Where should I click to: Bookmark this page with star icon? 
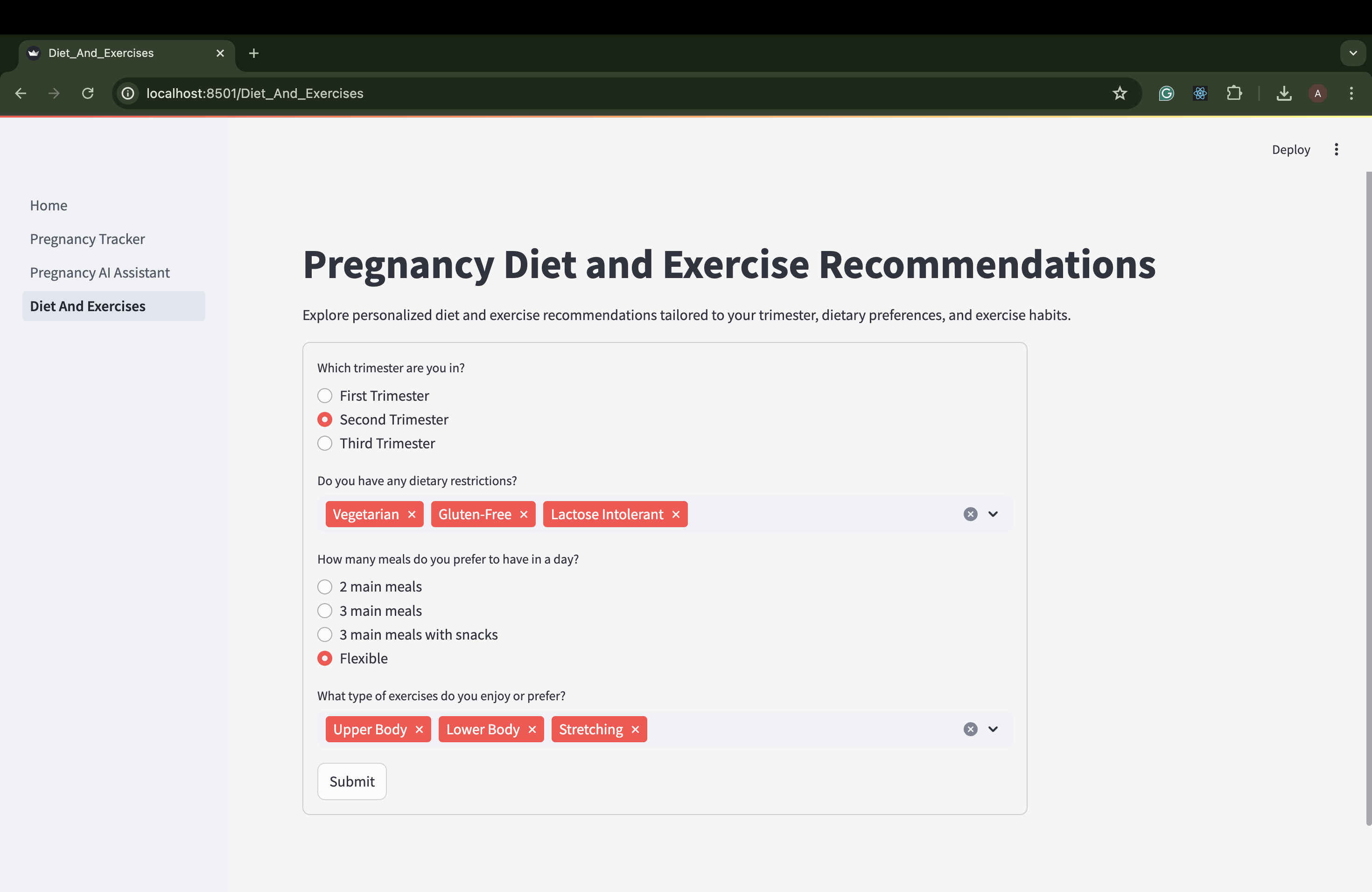tap(1120, 93)
